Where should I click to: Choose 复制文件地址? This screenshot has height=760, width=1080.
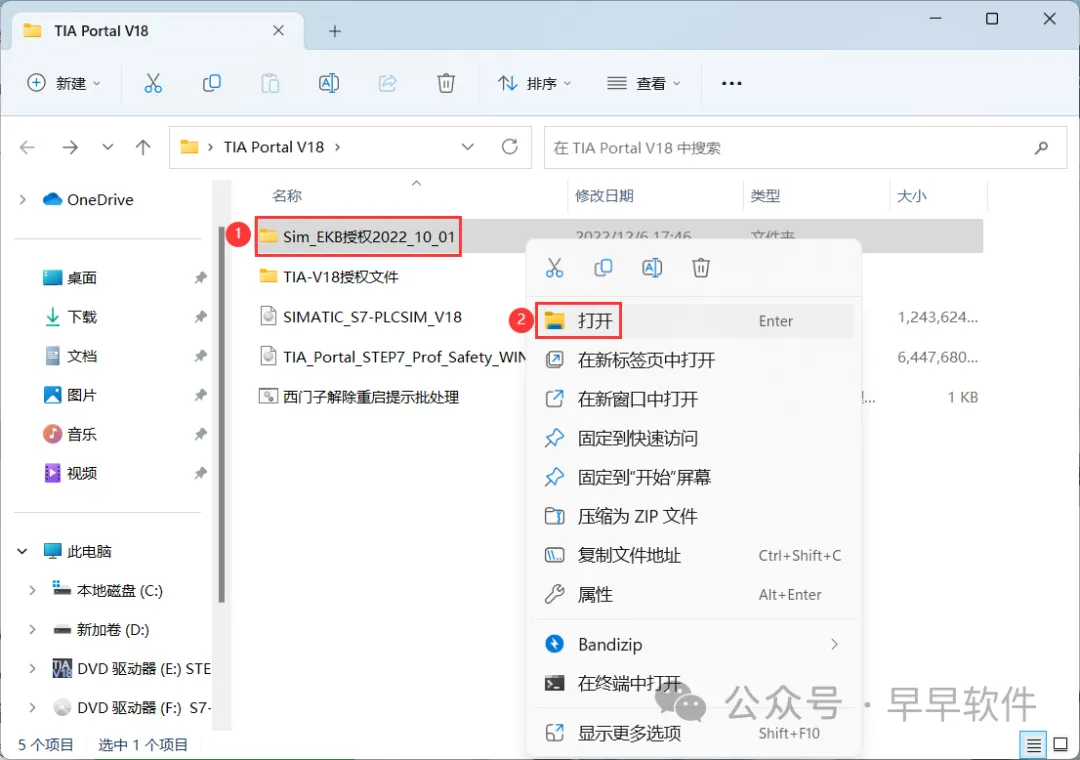tap(694, 555)
